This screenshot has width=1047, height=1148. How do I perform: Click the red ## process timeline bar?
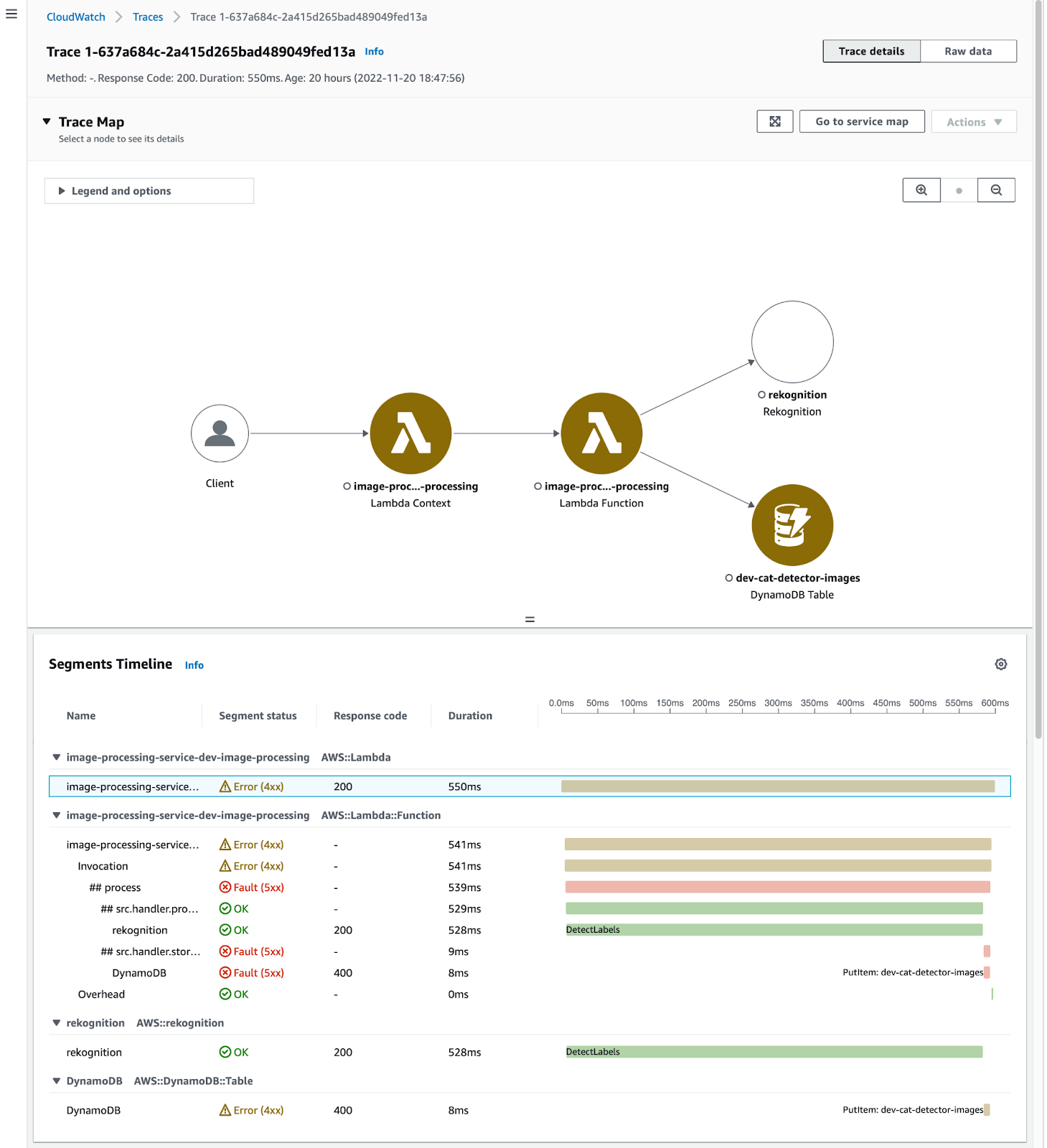tap(778, 888)
